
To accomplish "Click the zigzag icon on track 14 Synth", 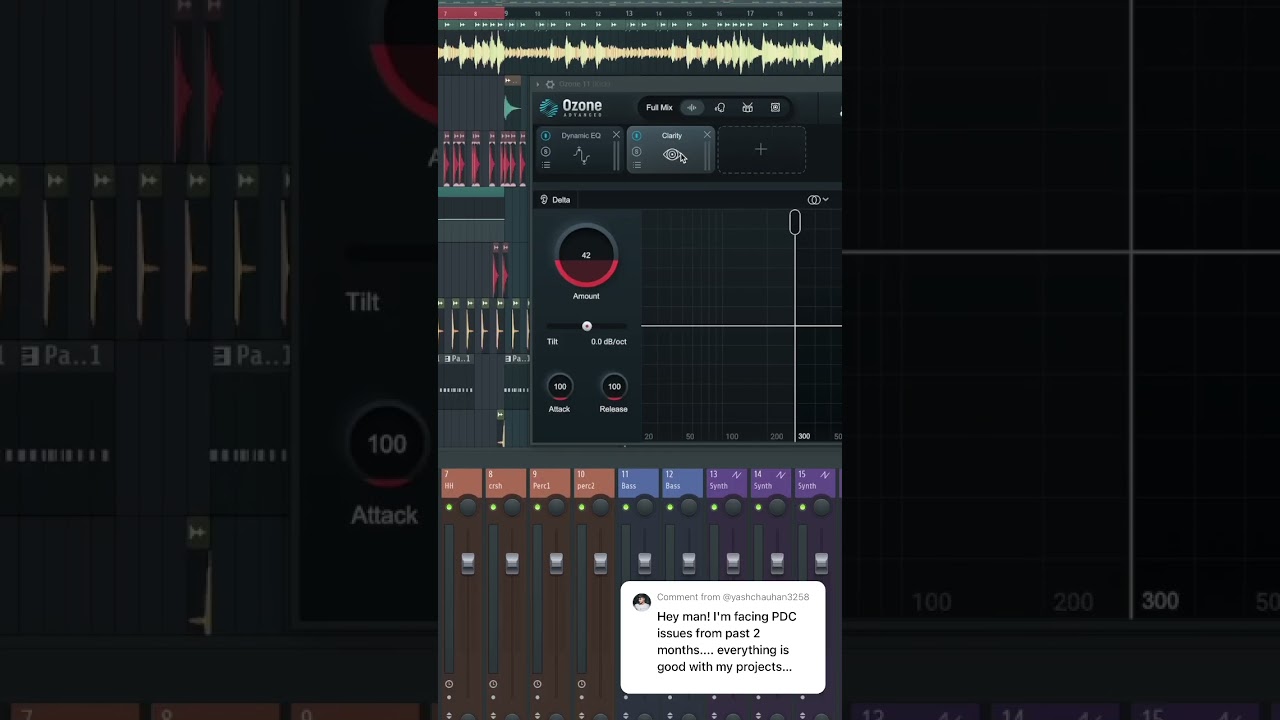I will [782, 474].
